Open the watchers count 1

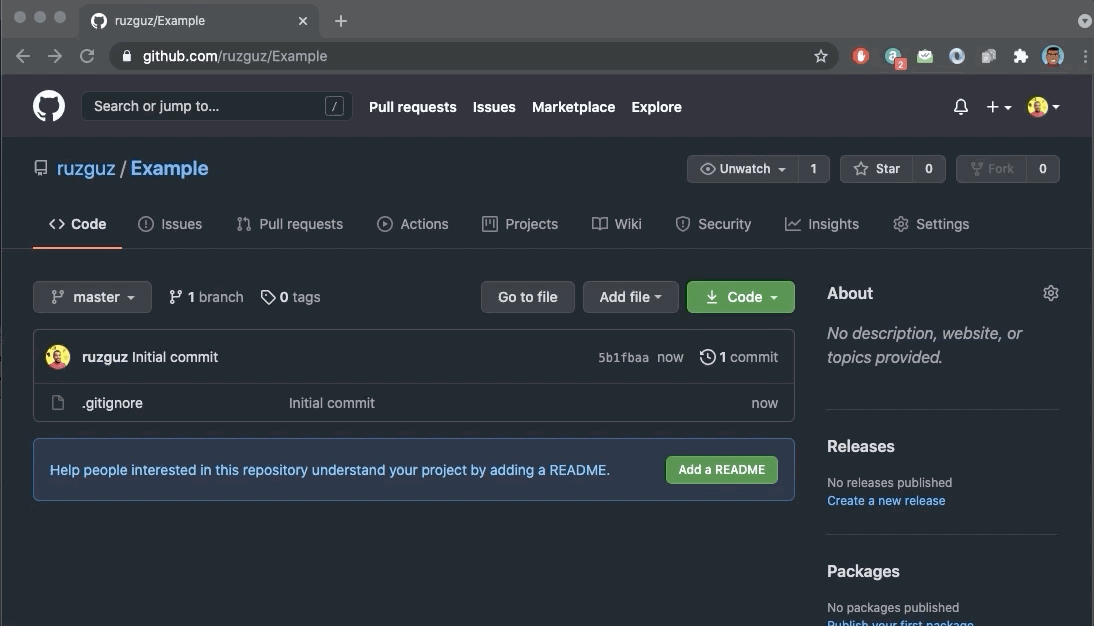[814, 169]
